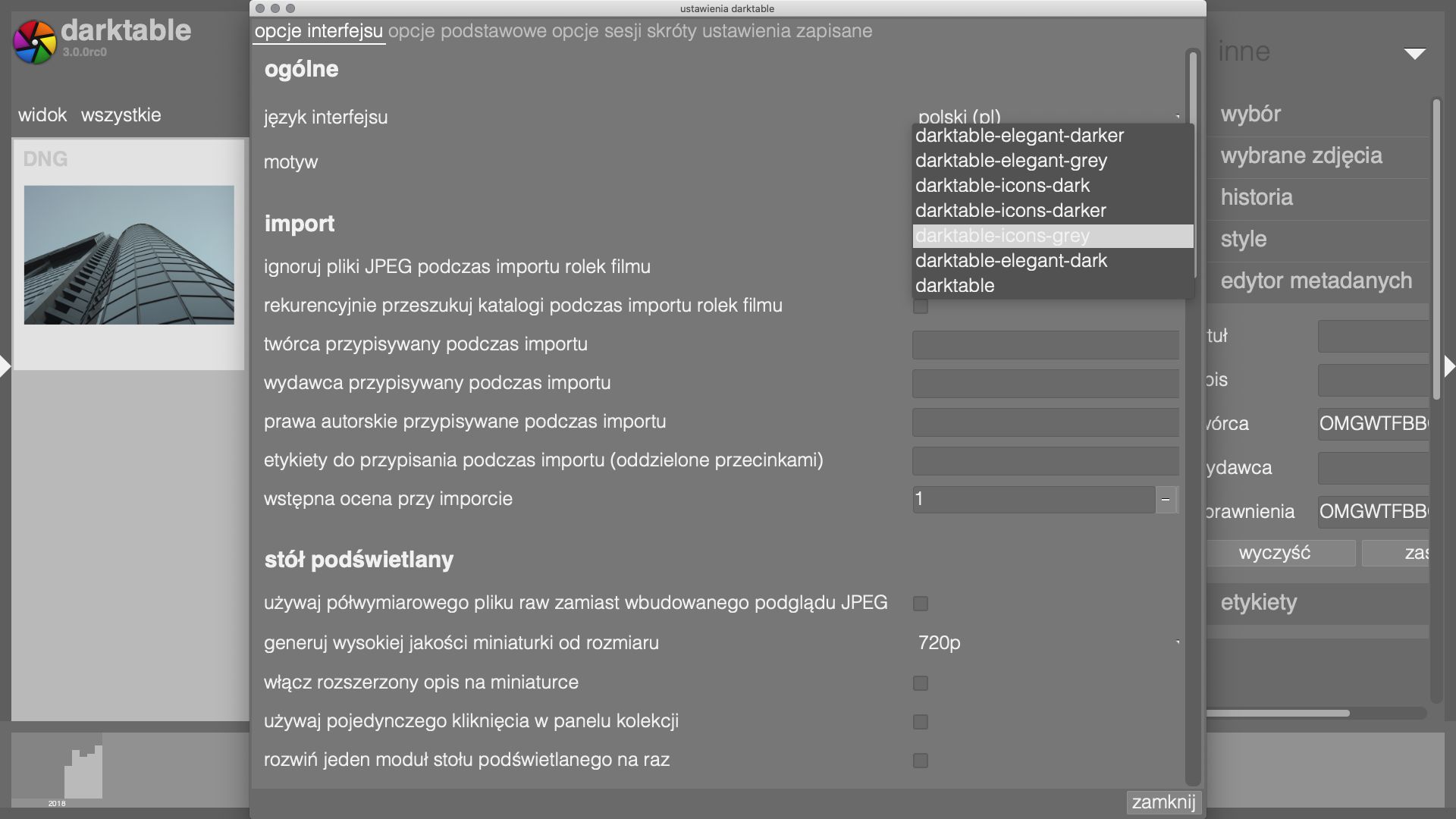1456x819 pixels.
Task: Expand the left side panel arrow
Action: (5, 367)
